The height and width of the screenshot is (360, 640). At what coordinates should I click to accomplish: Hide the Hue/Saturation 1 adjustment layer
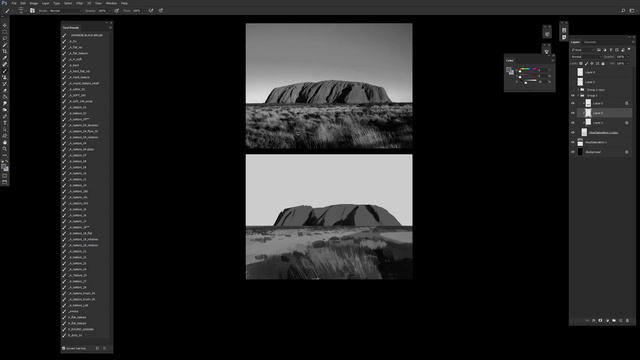573,142
